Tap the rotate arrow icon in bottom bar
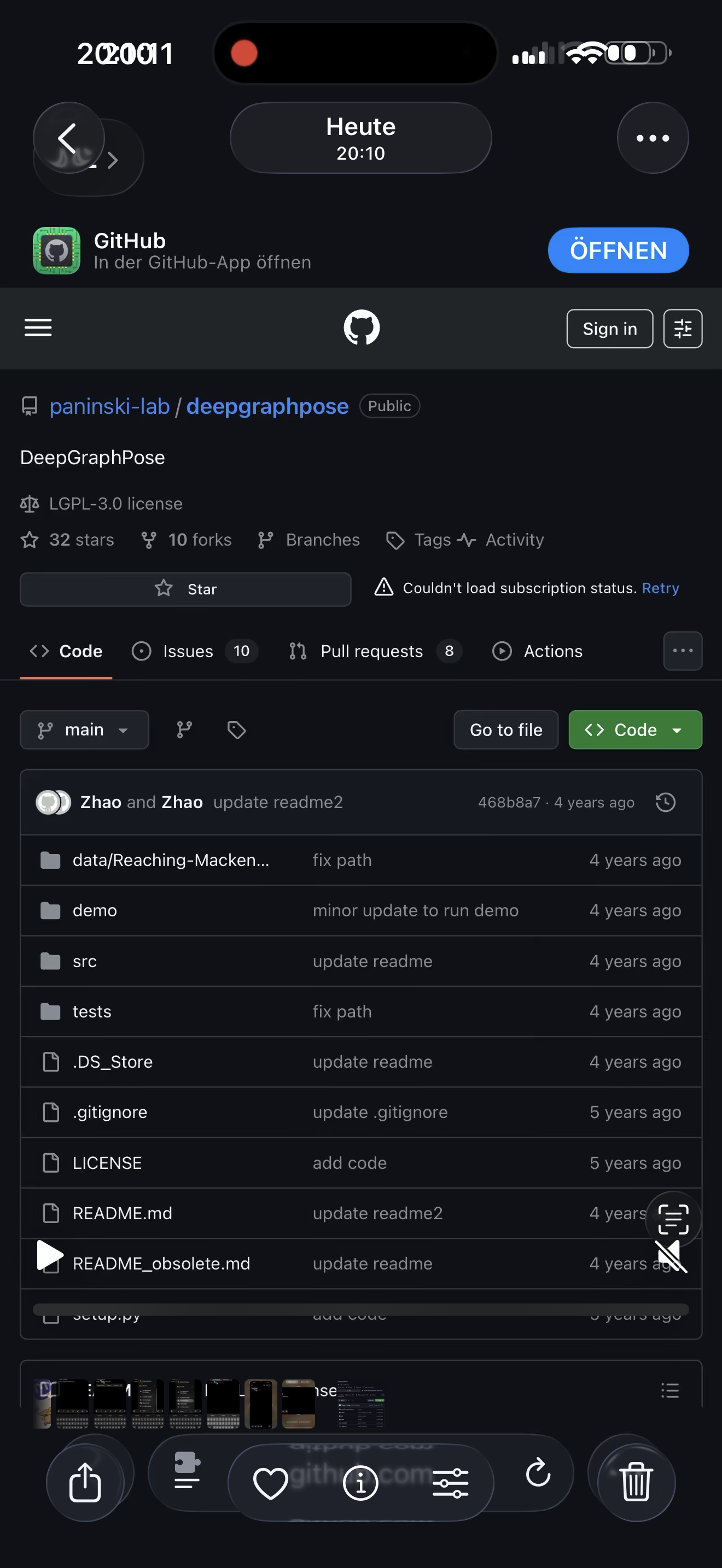This screenshot has width=722, height=1568. pyautogui.click(x=538, y=1473)
